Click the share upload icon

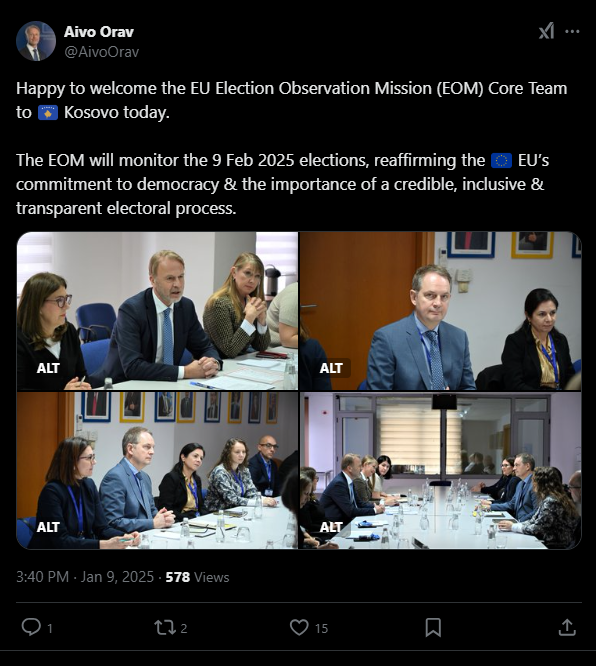click(567, 627)
